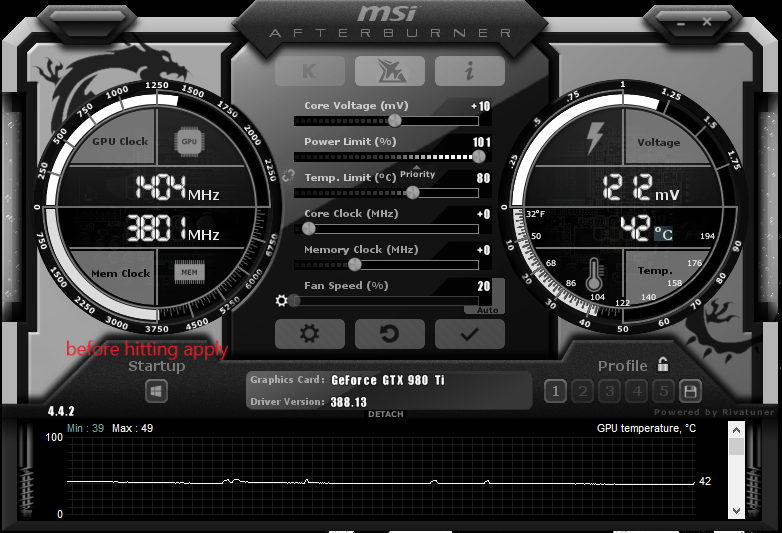Image resolution: width=782 pixels, height=533 pixels.
Task: Click the 1404 MHz GPU clock readout
Action: pos(177,188)
